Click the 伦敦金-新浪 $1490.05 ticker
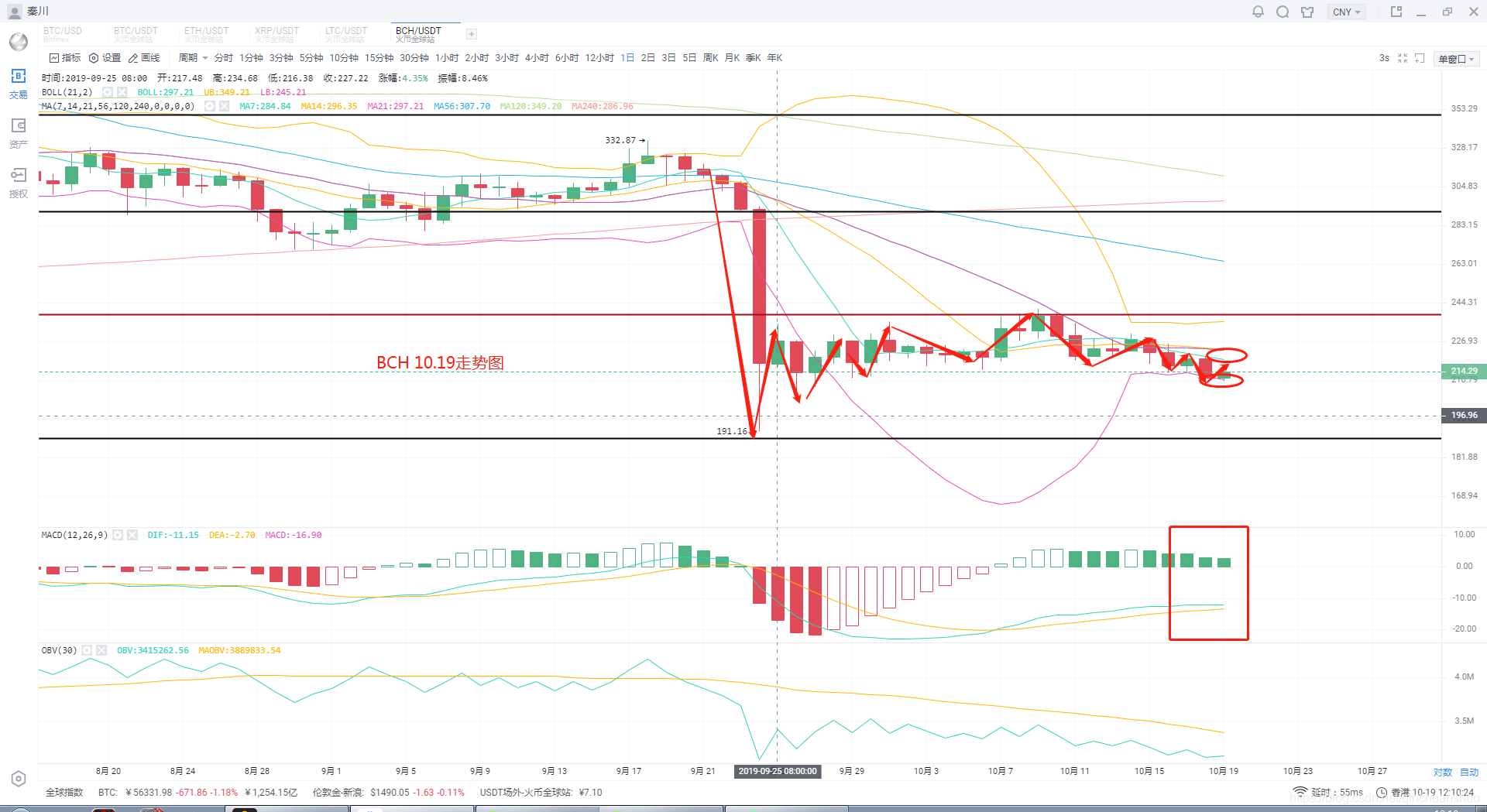This screenshot has height=812, width=1487. pos(389,792)
